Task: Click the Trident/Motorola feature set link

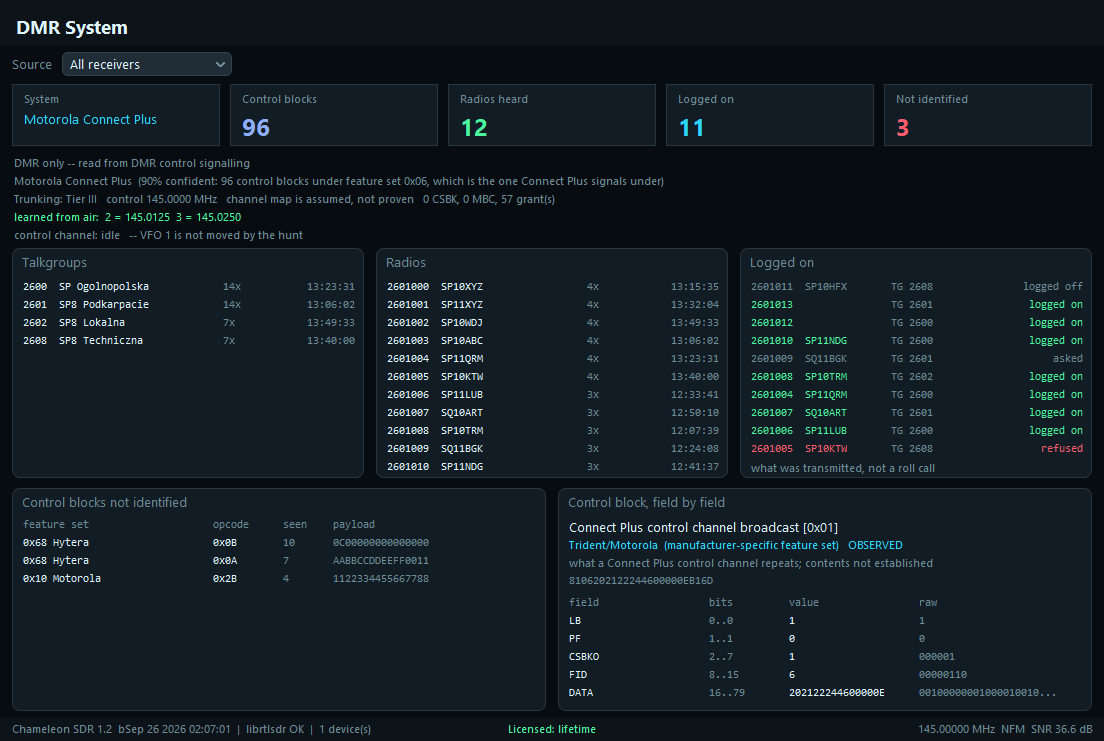Action: [x=703, y=545]
